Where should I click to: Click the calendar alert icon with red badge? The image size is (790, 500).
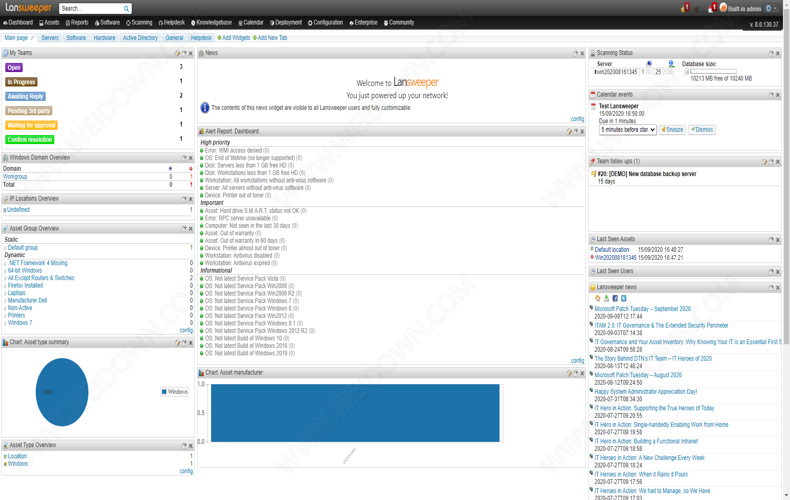tap(712, 8)
